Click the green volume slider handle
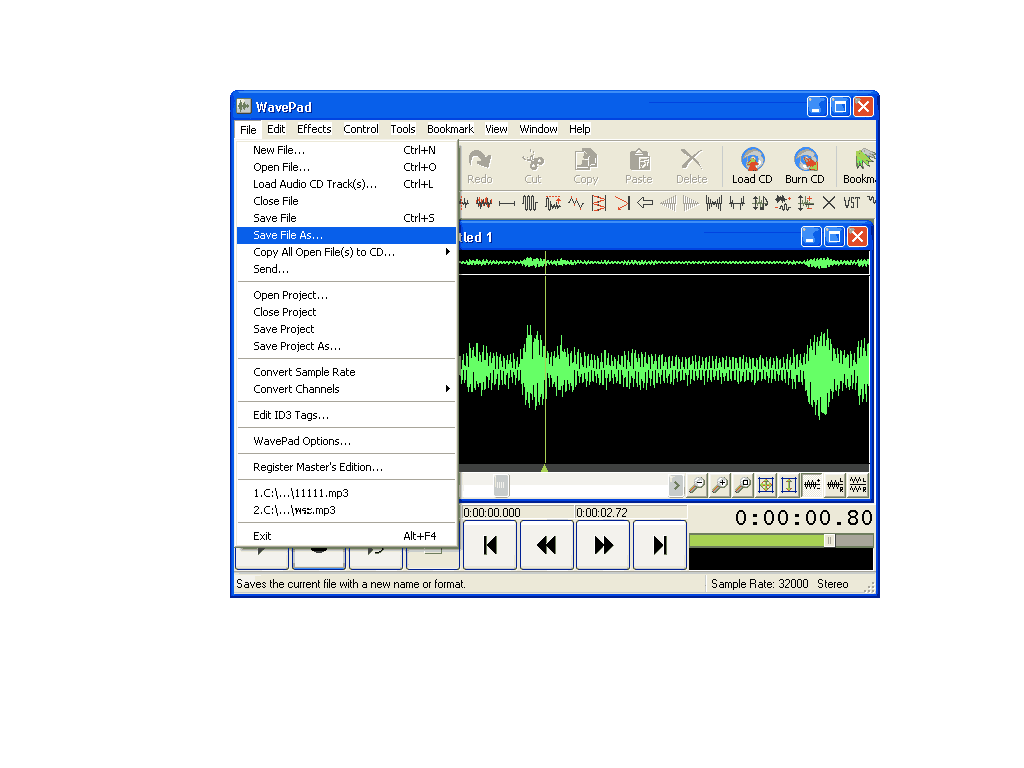The height and width of the screenshot is (768, 1024). click(829, 541)
